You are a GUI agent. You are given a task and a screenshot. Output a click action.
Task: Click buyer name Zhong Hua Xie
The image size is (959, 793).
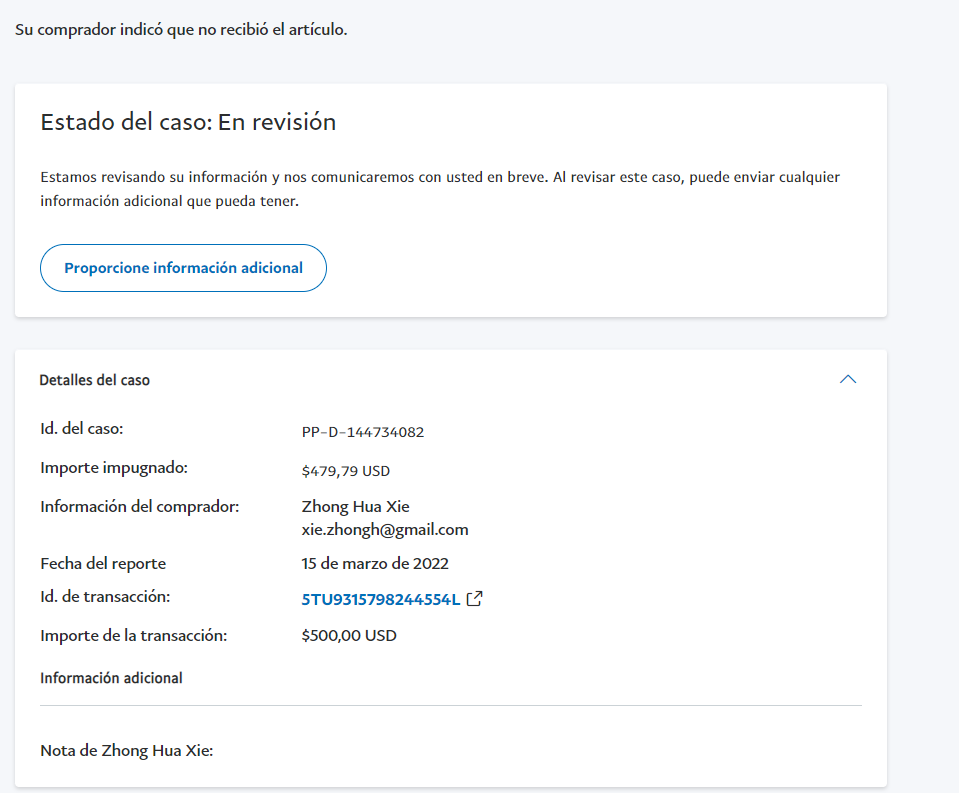(355, 507)
